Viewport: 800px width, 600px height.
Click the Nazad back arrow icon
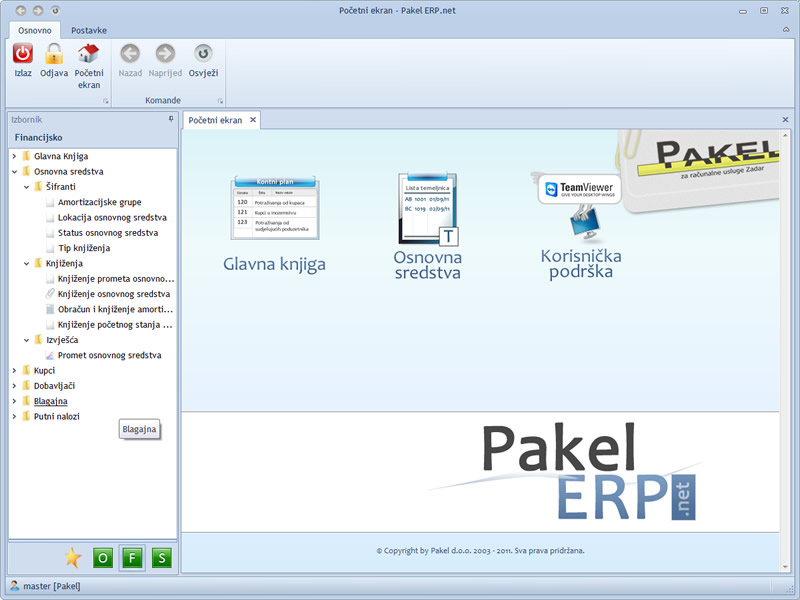pos(130,53)
